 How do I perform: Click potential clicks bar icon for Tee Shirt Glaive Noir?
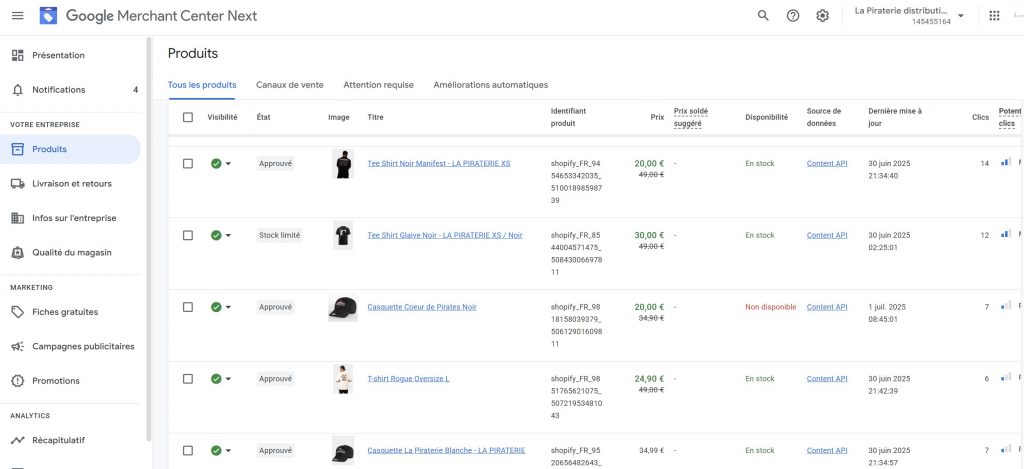pyautogui.click(x=1006, y=234)
